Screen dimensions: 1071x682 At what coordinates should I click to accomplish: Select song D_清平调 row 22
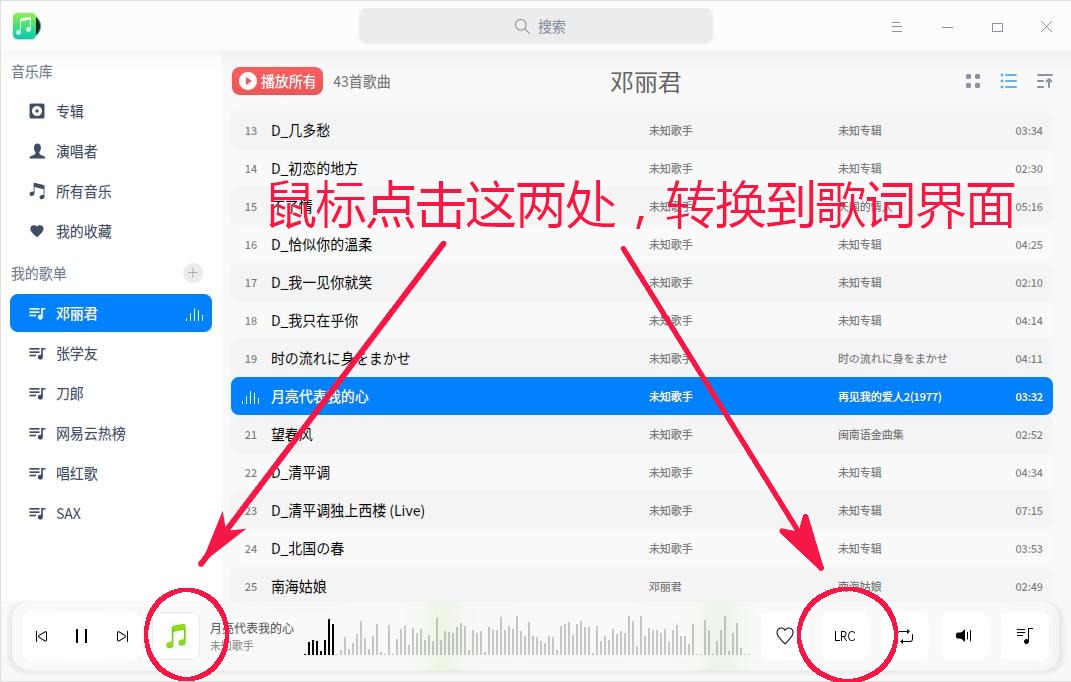[x=641, y=473]
